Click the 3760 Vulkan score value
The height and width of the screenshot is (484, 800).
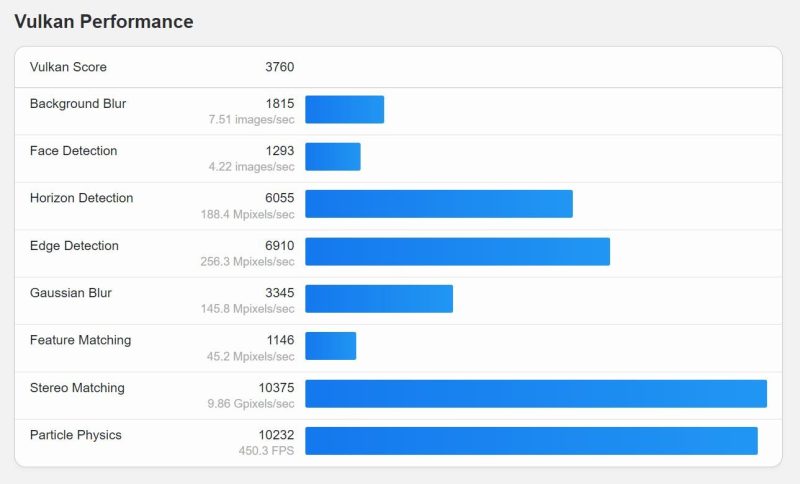click(279, 67)
